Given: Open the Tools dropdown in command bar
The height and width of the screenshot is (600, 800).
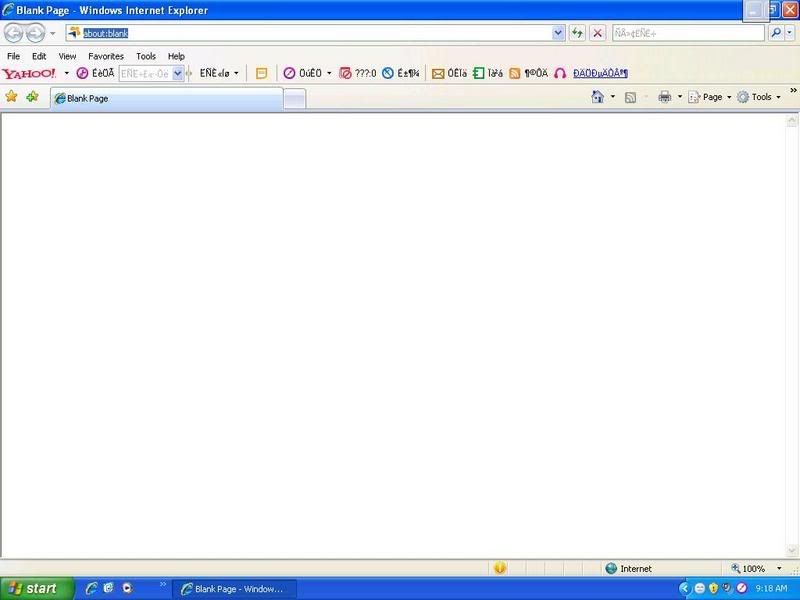Looking at the screenshot, I should 761,97.
